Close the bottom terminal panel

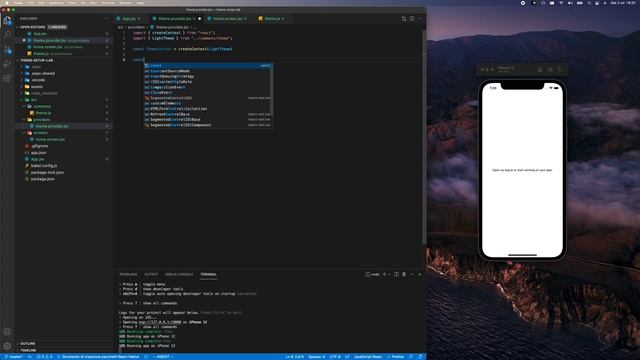coord(420,274)
